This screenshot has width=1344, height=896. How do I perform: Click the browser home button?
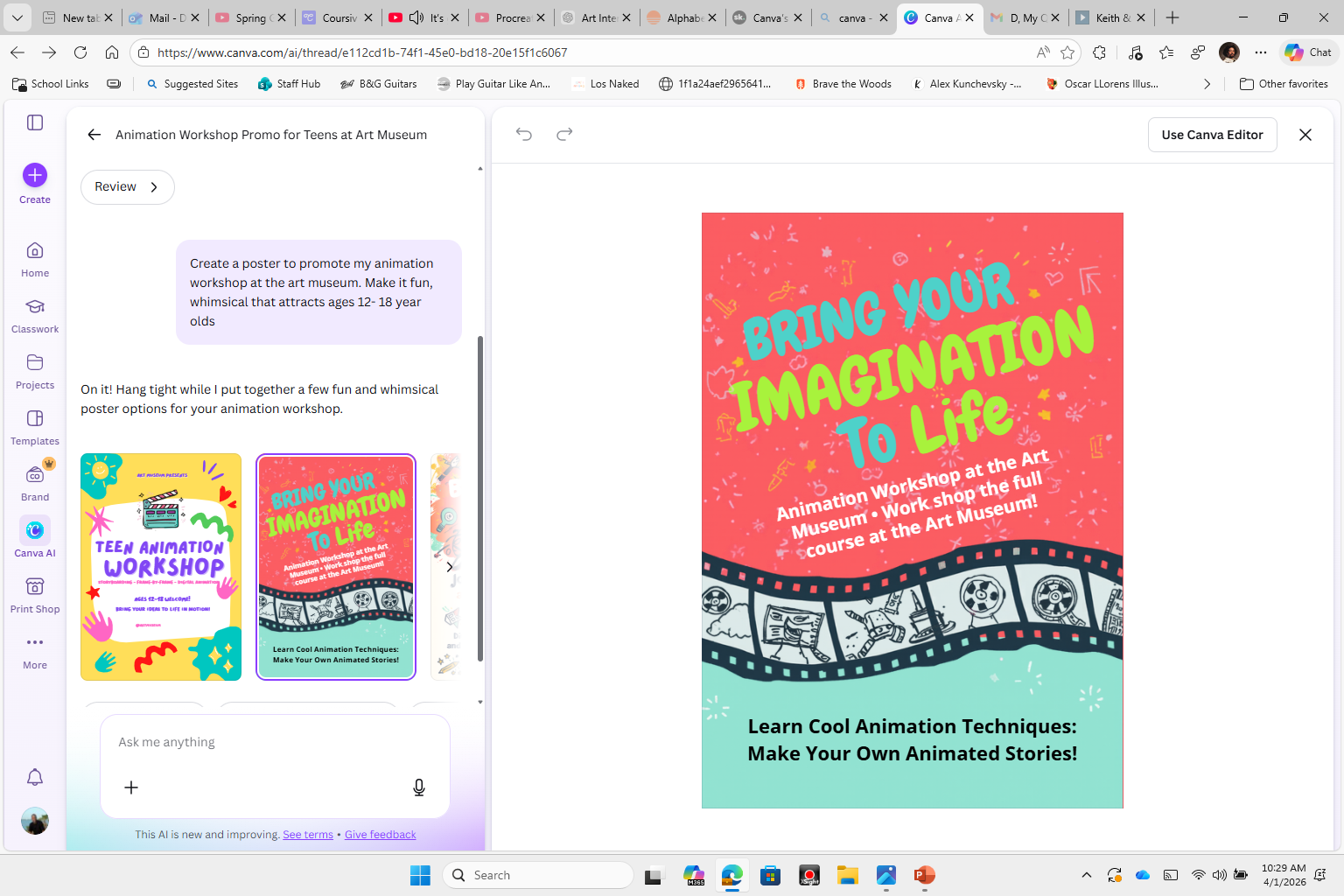pyautogui.click(x=112, y=52)
